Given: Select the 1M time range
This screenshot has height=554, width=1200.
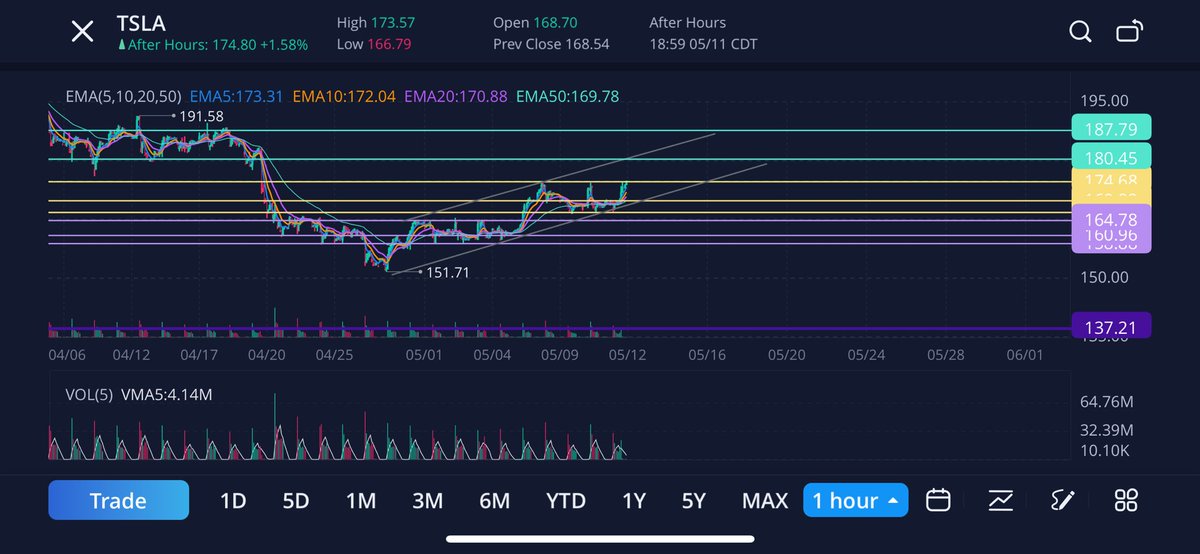Looking at the screenshot, I should (x=361, y=500).
